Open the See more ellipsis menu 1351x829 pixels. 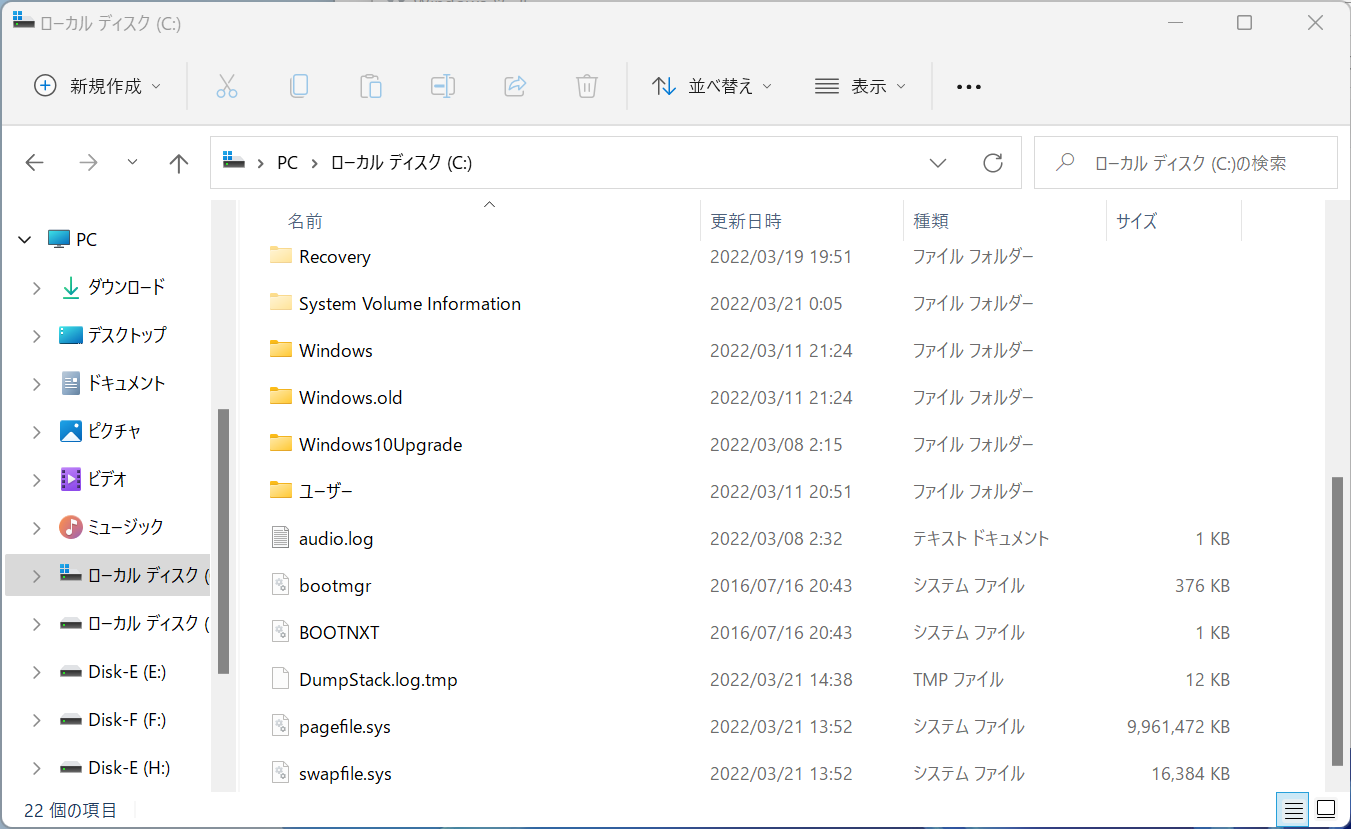point(968,87)
